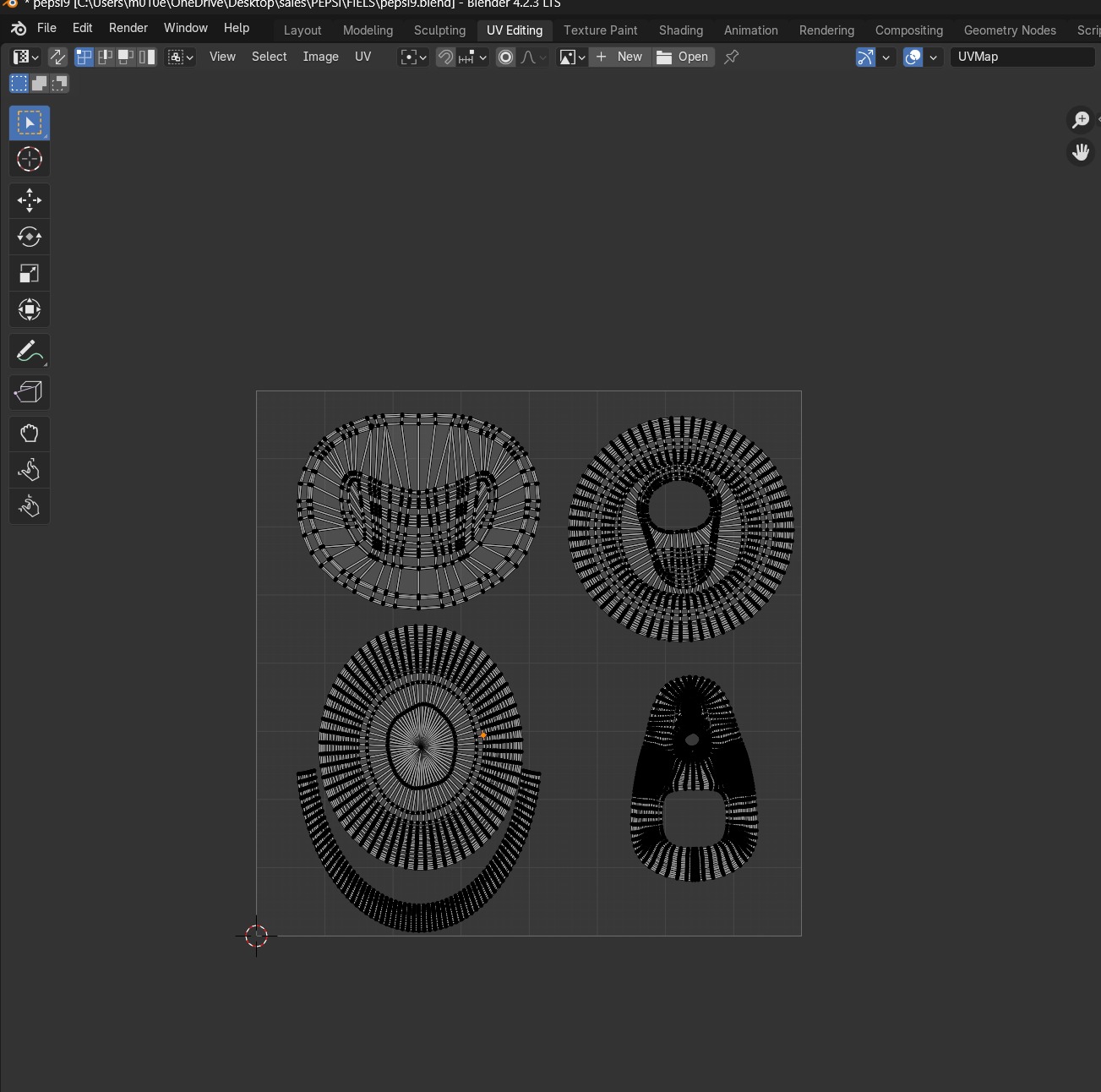Set selection mode to new selection
1101x1092 pixels.
19,84
